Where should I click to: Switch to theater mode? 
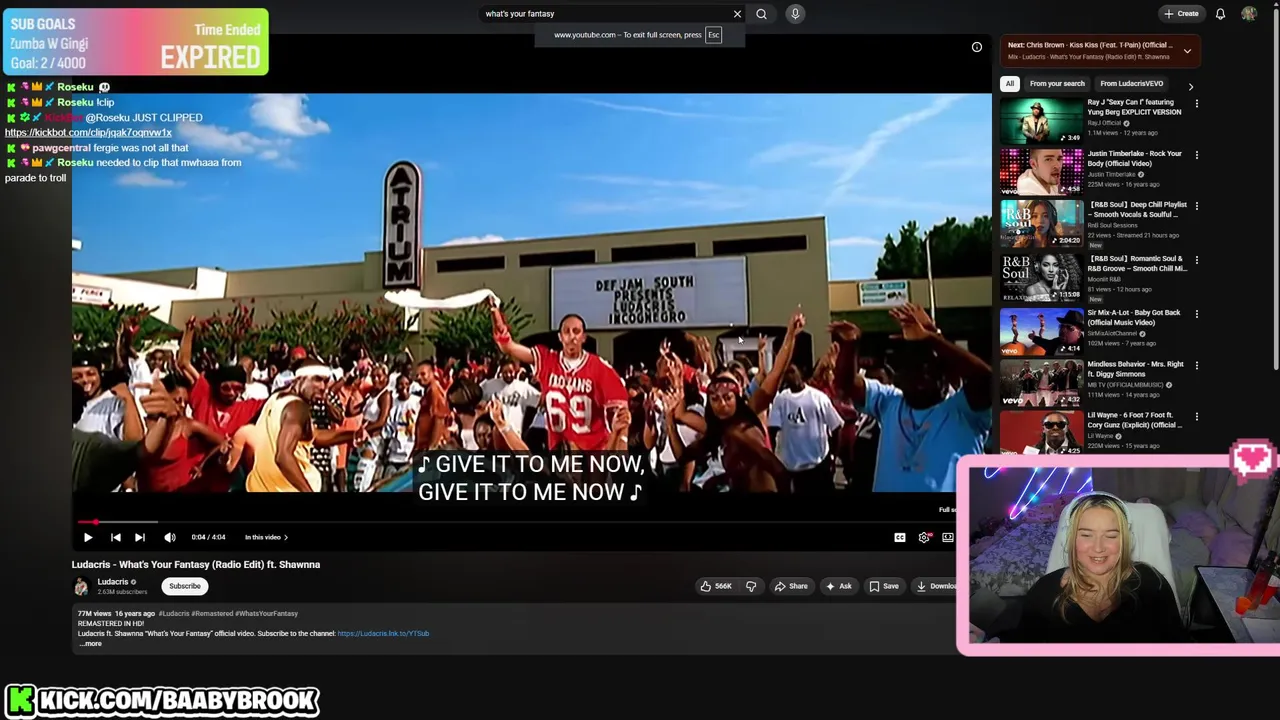(x=948, y=537)
